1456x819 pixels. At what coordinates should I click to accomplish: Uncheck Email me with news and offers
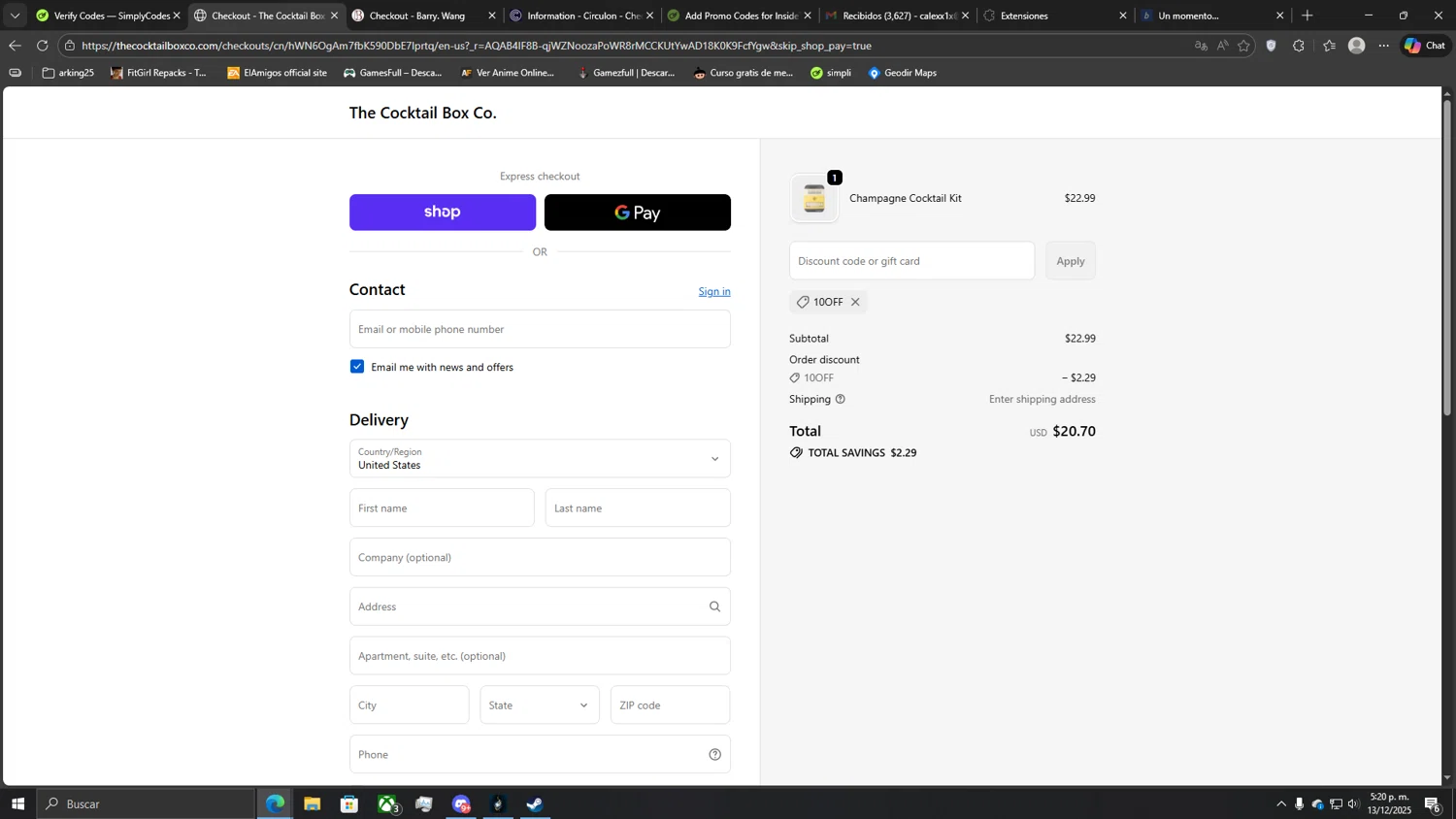click(357, 367)
